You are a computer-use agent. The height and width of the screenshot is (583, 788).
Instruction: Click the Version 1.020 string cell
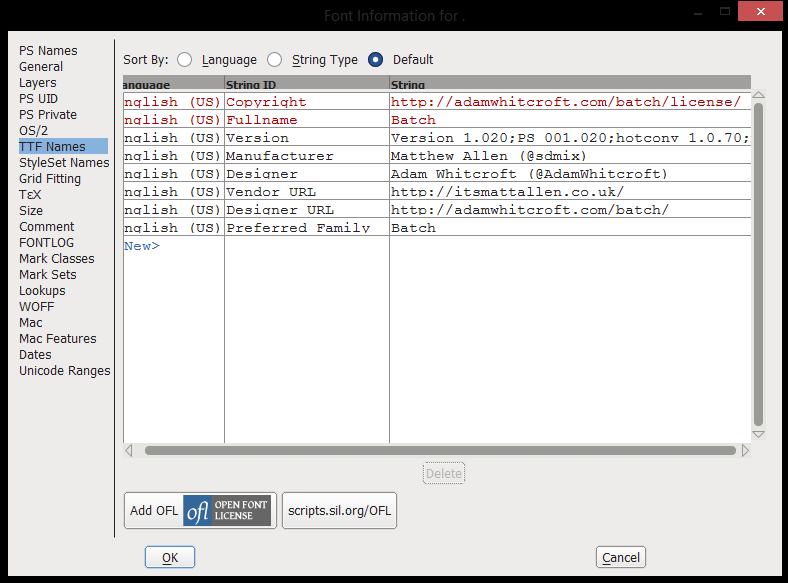point(570,138)
